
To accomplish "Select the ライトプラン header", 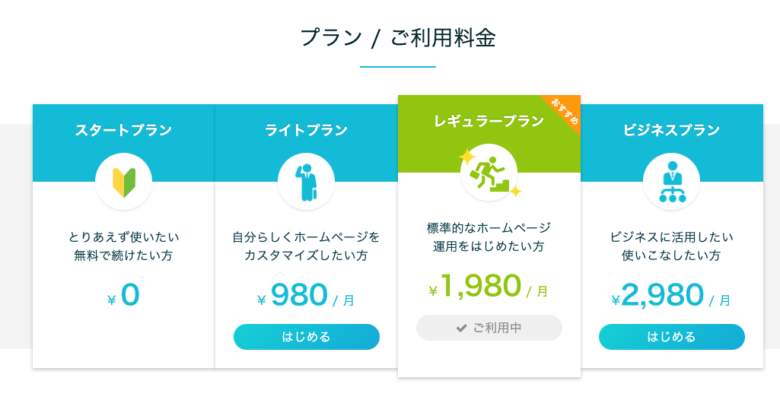I will tap(306, 130).
